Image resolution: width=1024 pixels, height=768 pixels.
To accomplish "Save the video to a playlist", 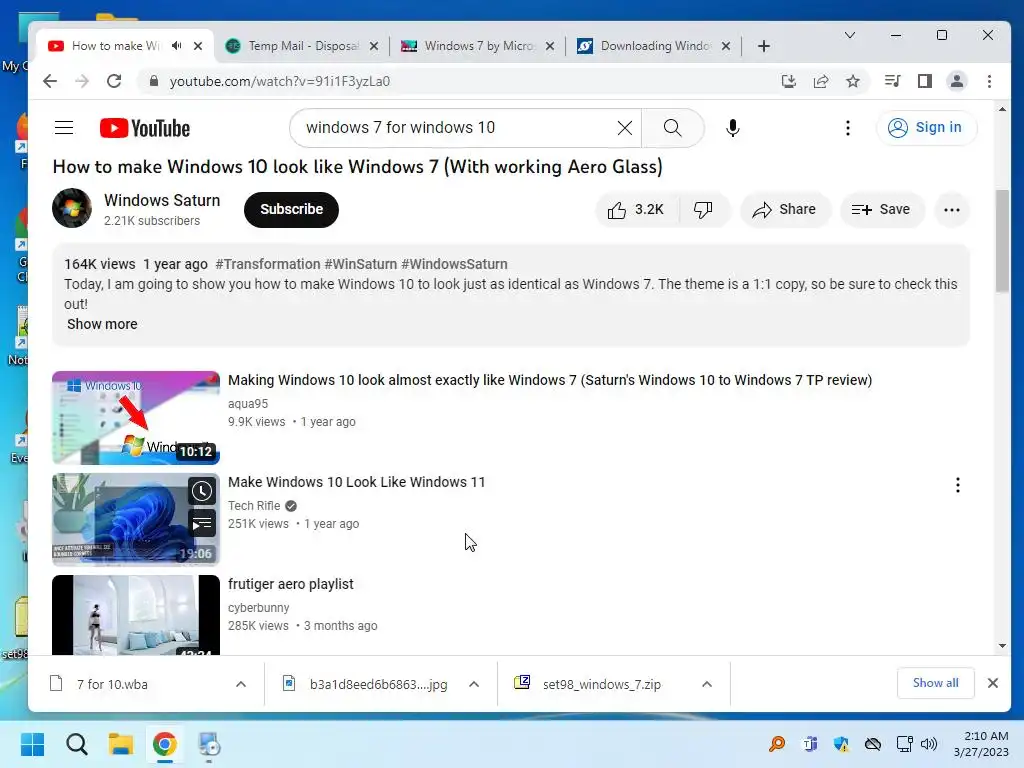I will click(881, 210).
